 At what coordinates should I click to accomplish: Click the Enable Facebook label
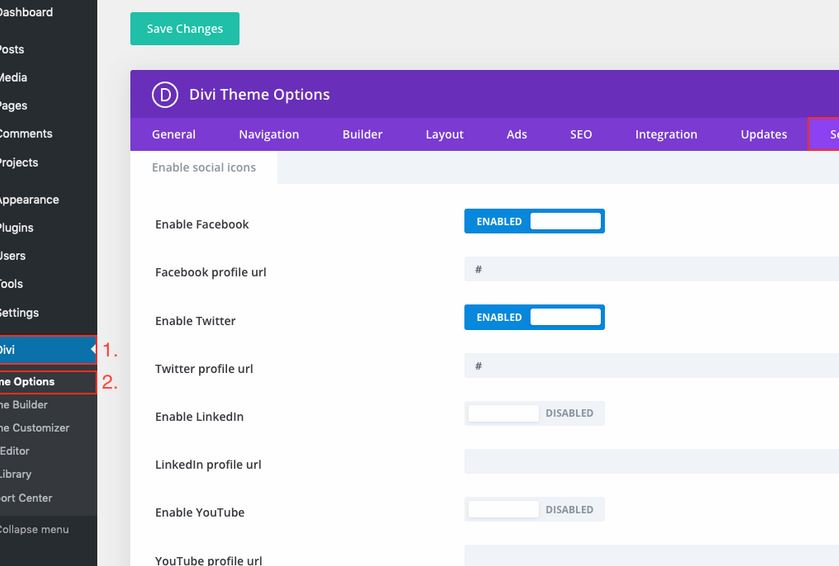tap(202, 224)
